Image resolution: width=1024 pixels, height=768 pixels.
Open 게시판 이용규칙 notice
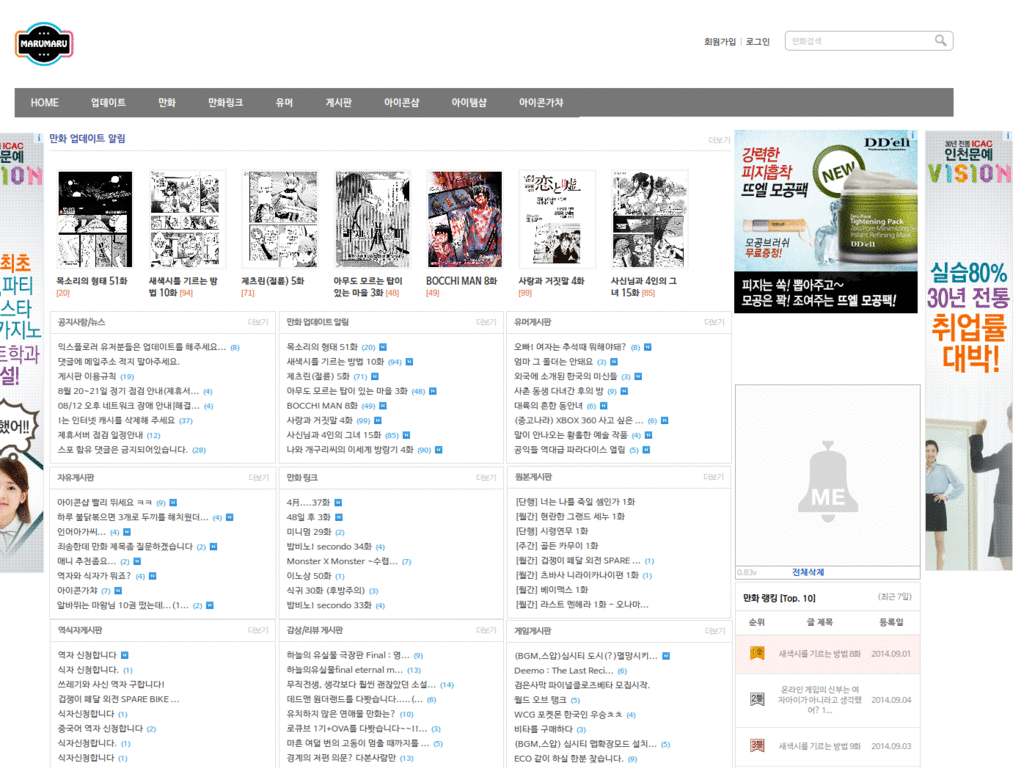[x=87, y=376]
